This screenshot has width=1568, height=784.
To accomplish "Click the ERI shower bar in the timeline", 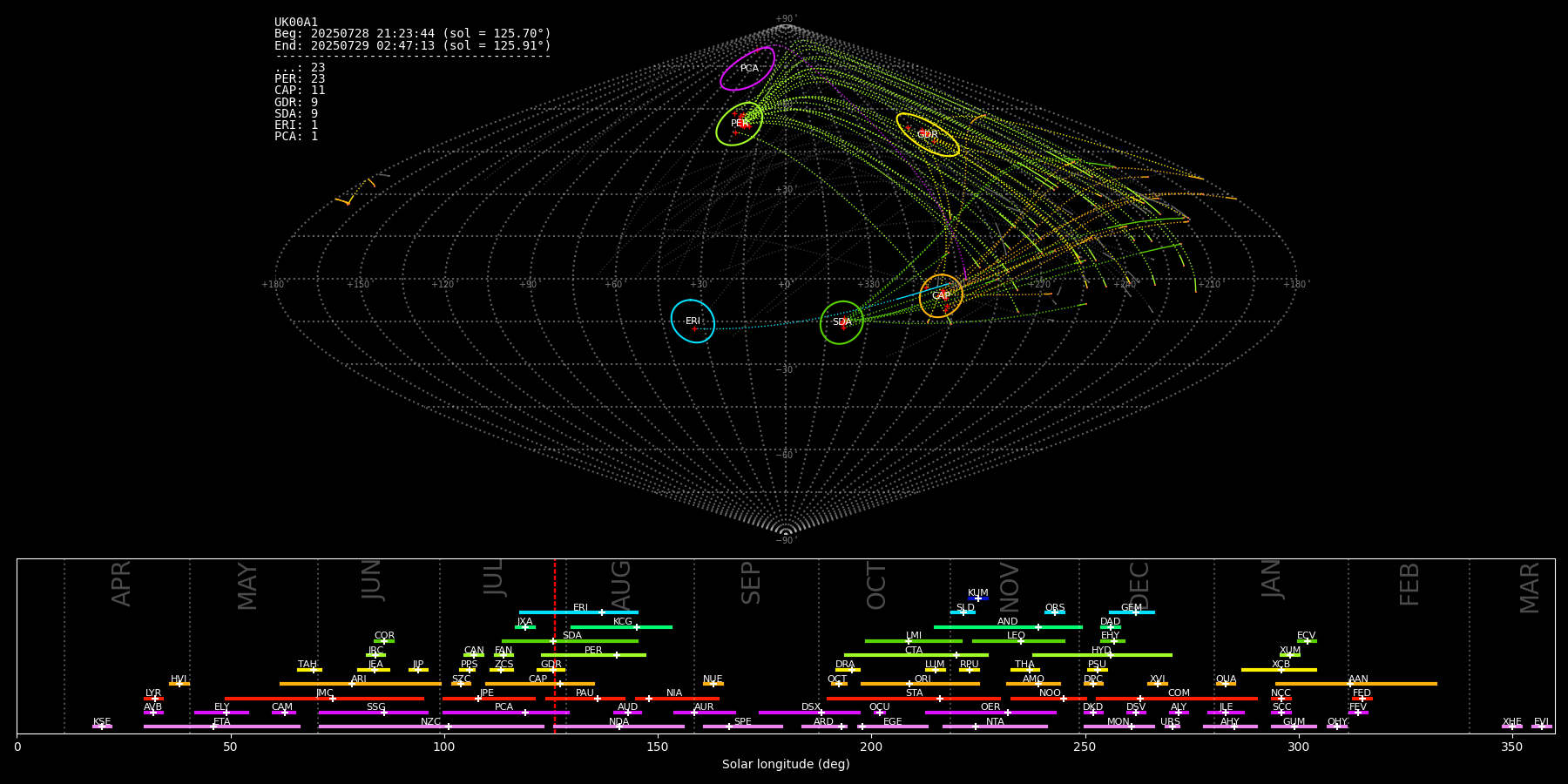I will pos(578,612).
